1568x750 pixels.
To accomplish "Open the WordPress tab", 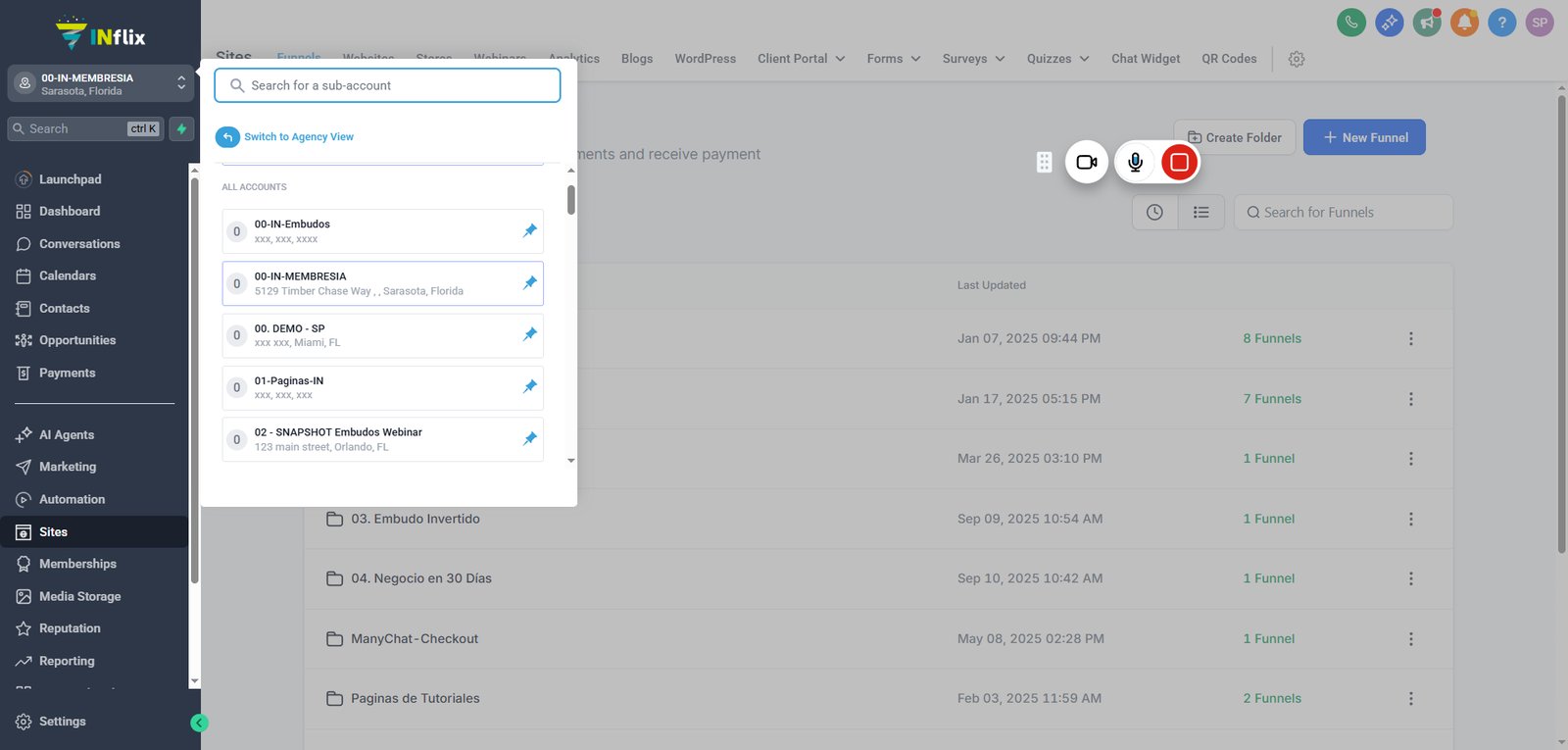I will (x=706, y=59).
